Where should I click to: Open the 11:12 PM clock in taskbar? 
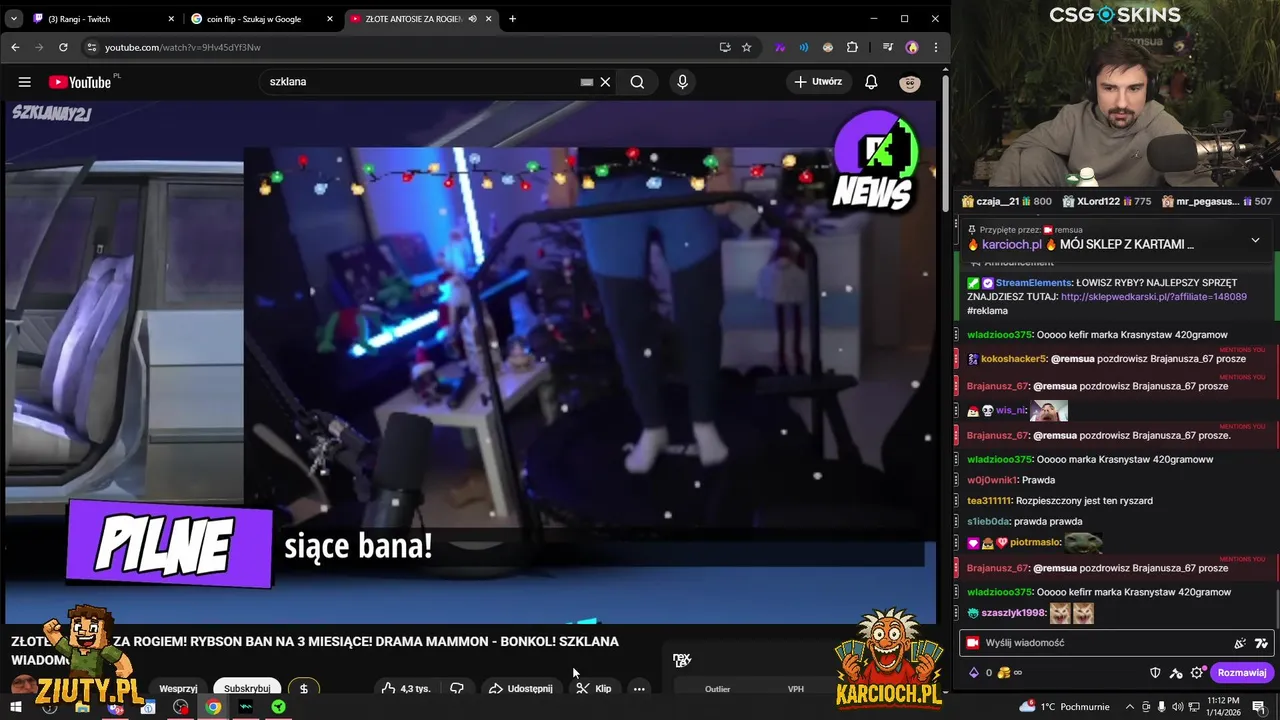click(x=1222, y=707)
